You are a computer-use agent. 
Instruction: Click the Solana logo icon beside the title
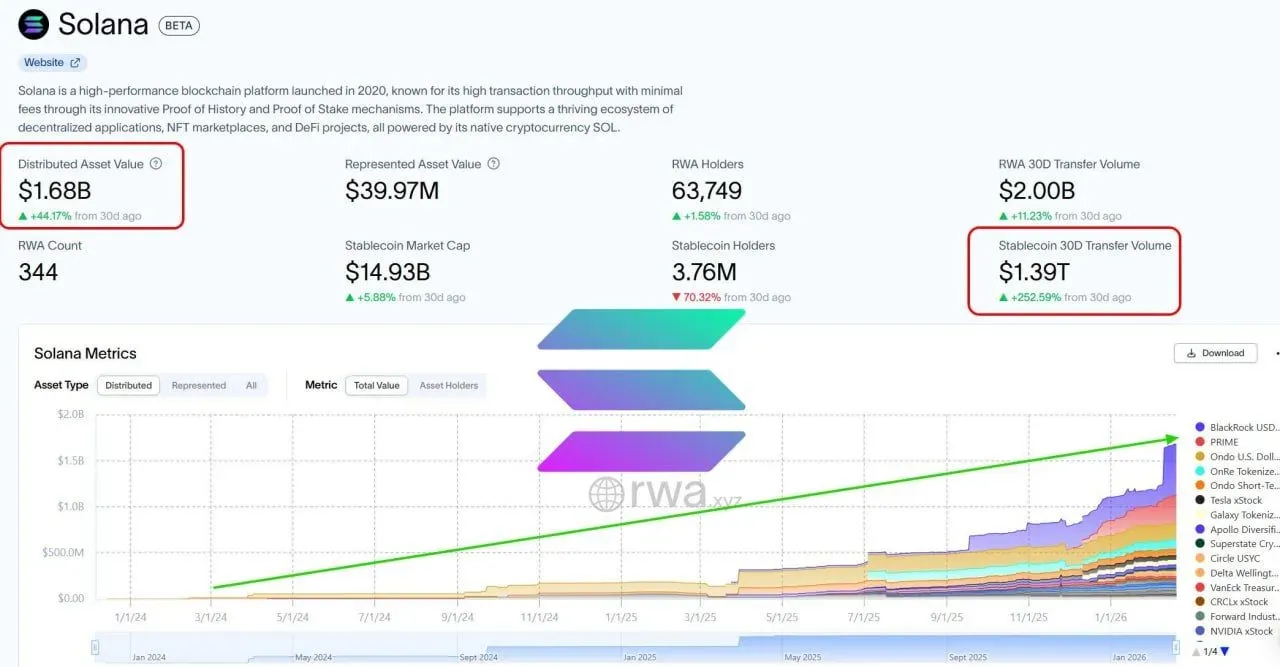point(33,24)
